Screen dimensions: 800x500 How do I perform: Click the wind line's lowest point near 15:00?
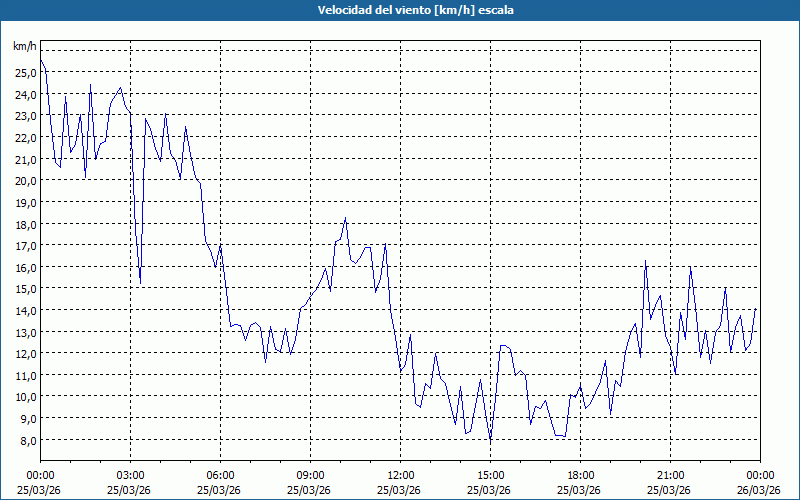click(490, 440)
